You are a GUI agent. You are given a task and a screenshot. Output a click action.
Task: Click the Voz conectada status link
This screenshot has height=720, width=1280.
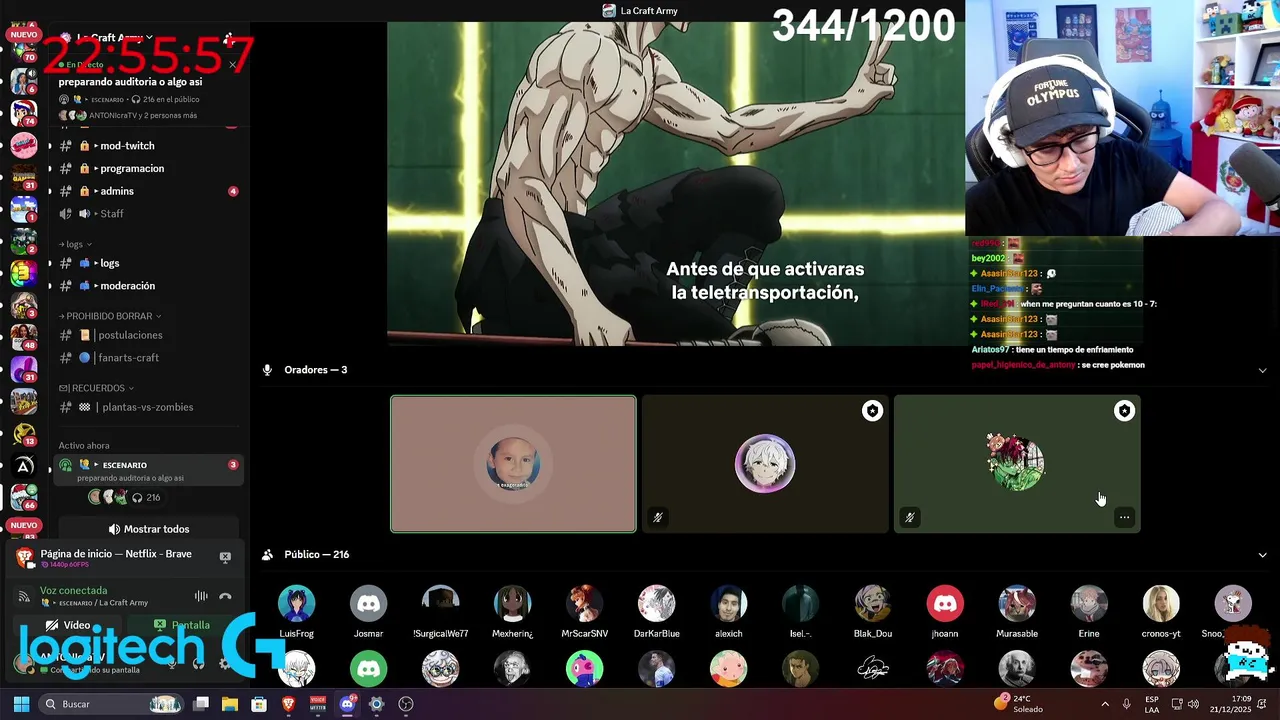74,591
